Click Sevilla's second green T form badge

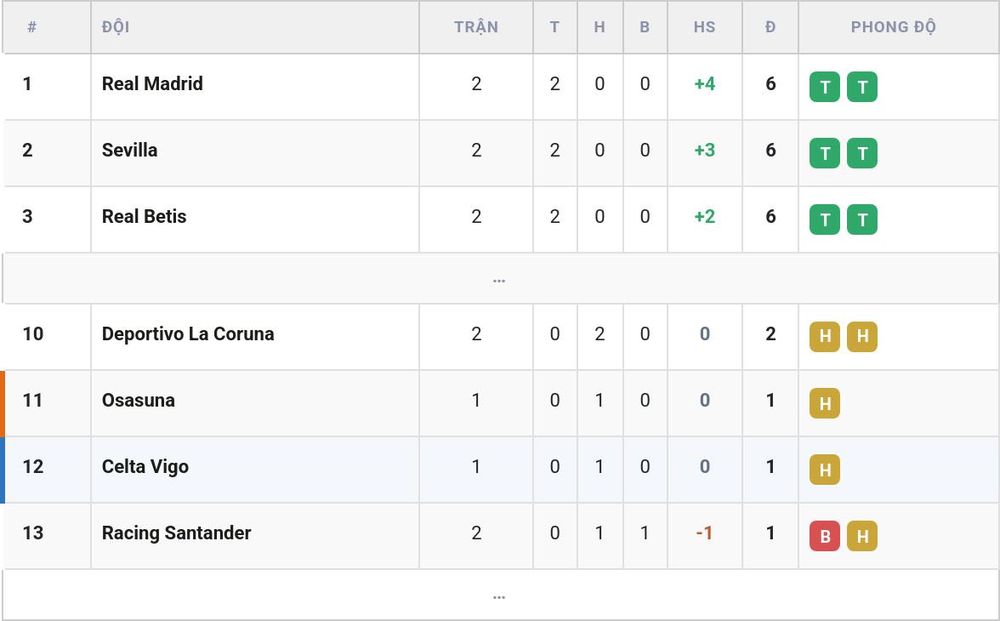(862, 153)
